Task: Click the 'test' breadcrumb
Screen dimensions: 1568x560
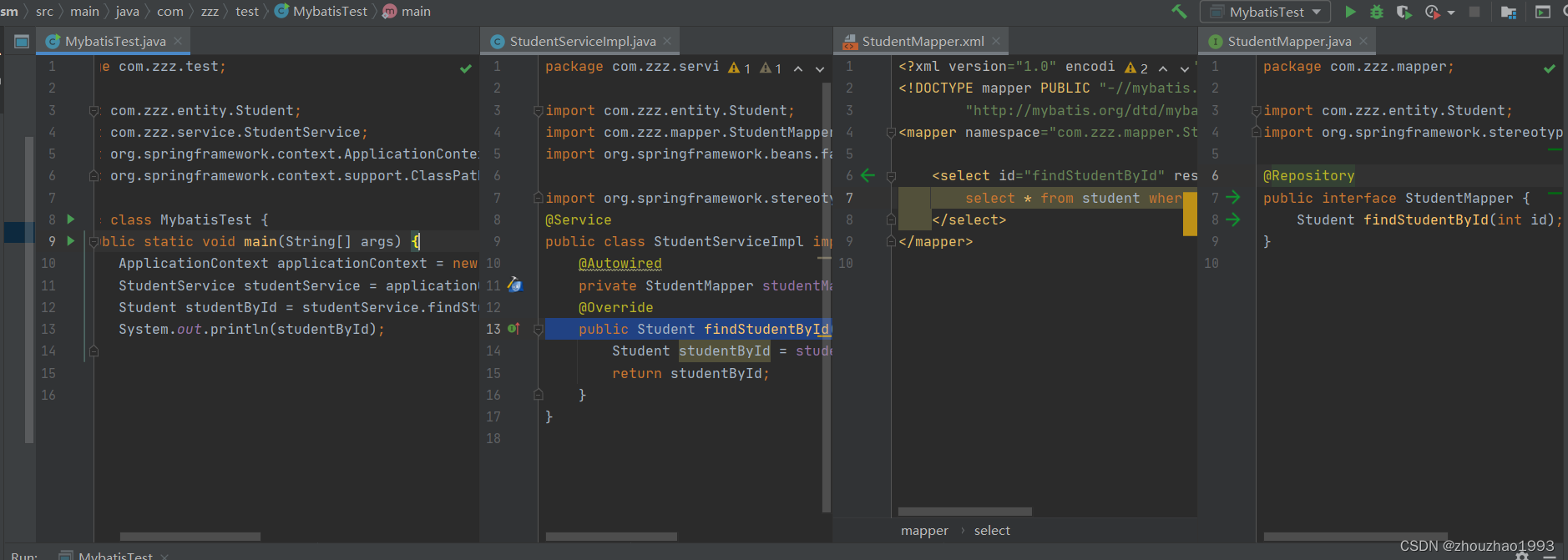Action: (247, 12)
